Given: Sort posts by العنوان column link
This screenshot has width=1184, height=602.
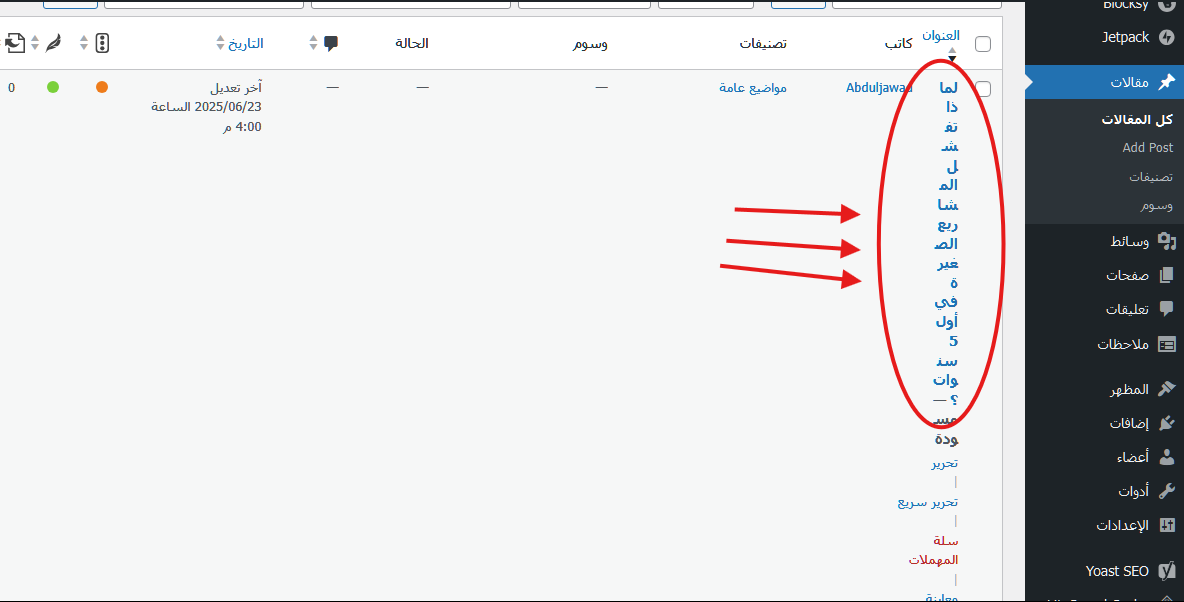Looking at the screenshot, I should pos(941,35).
